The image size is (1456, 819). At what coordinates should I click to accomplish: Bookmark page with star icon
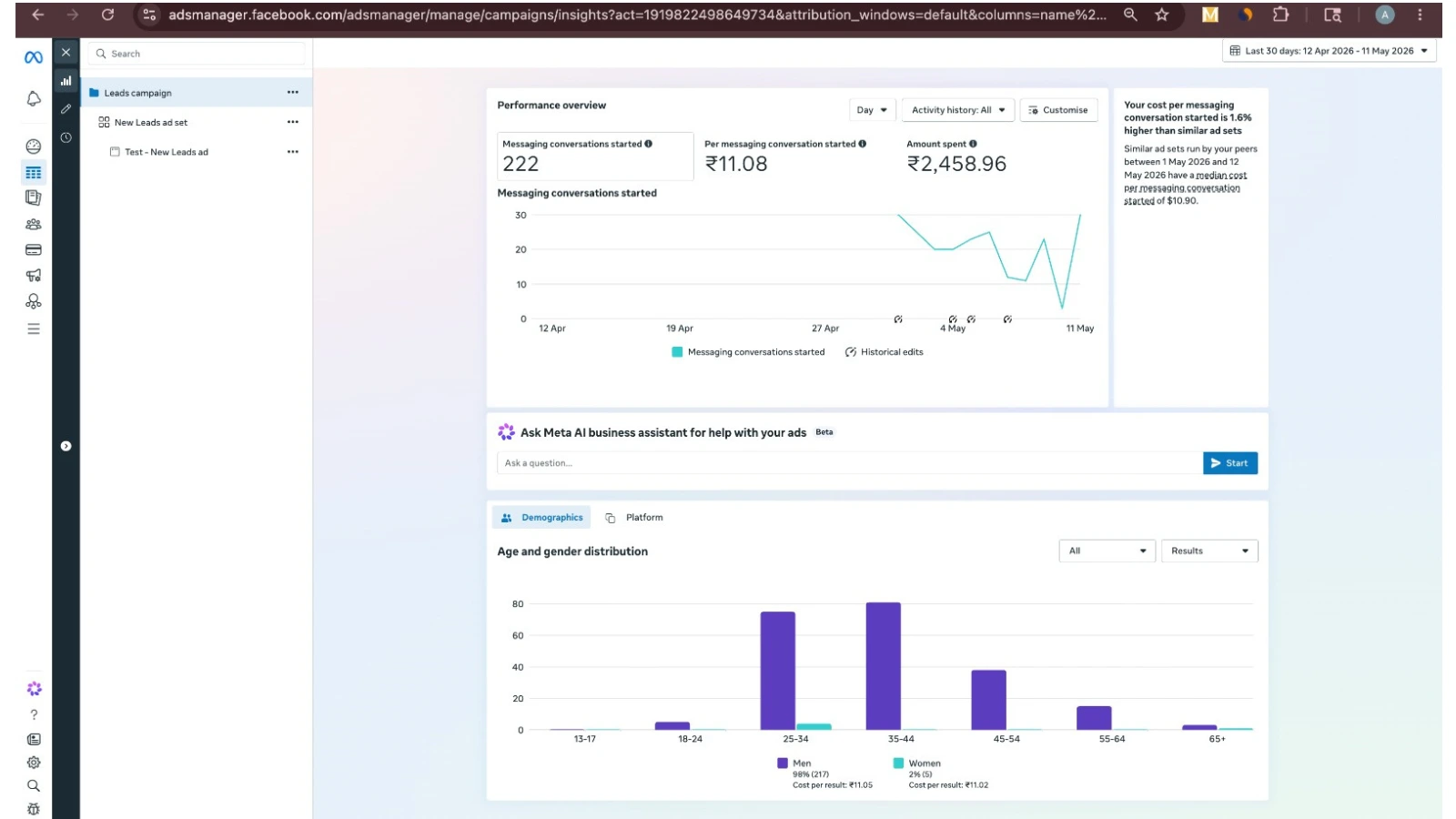[x=1161, y=15]
